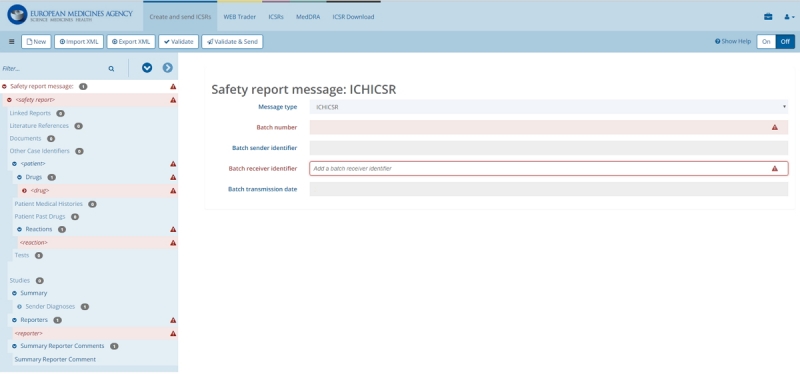Collapse the Reactions tree section

(19, 229)
